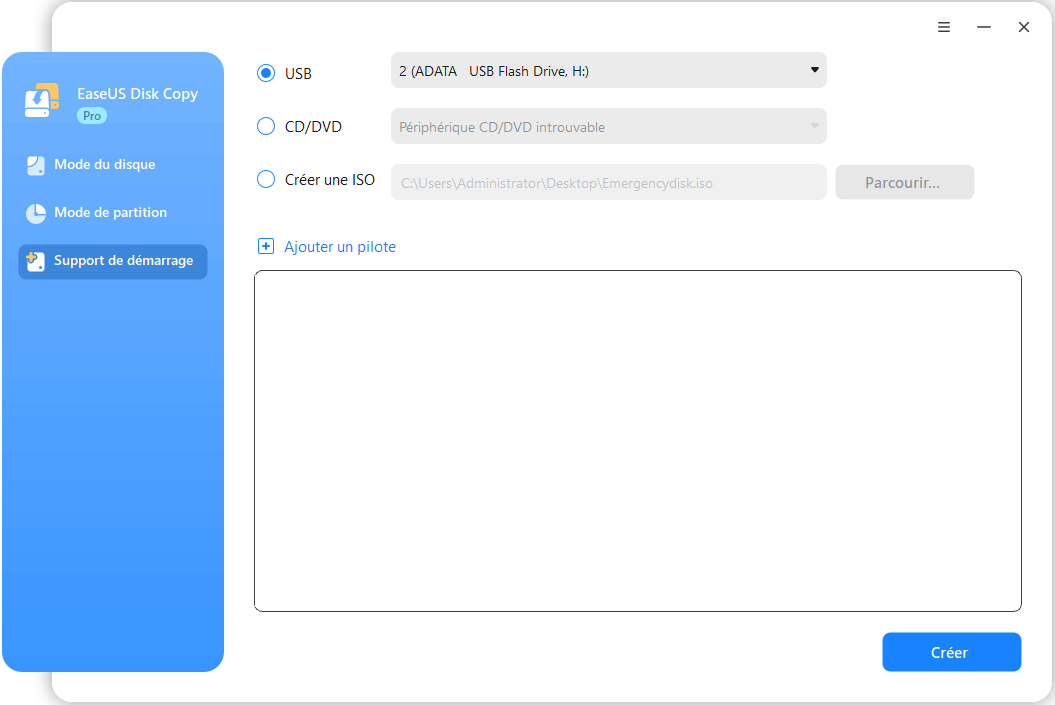Select the Créer une ISO radio button
Viewport: 1055px width, 705px height.
coord(266,179)
